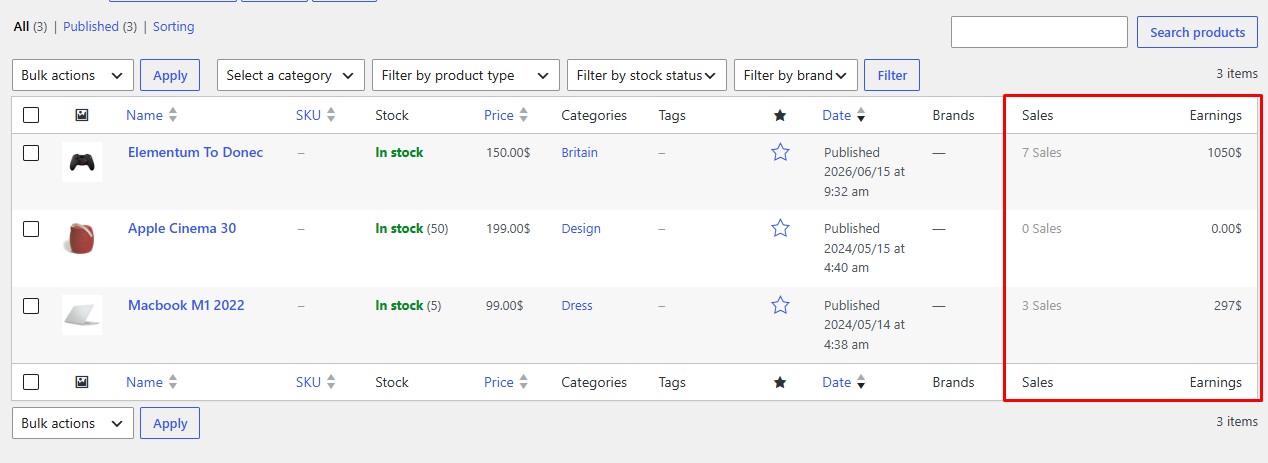Image resolution: width=1268 pixels, height=463 pixels.
Task: Click the 3 Sales cell
Action: tap(1042, 305)
